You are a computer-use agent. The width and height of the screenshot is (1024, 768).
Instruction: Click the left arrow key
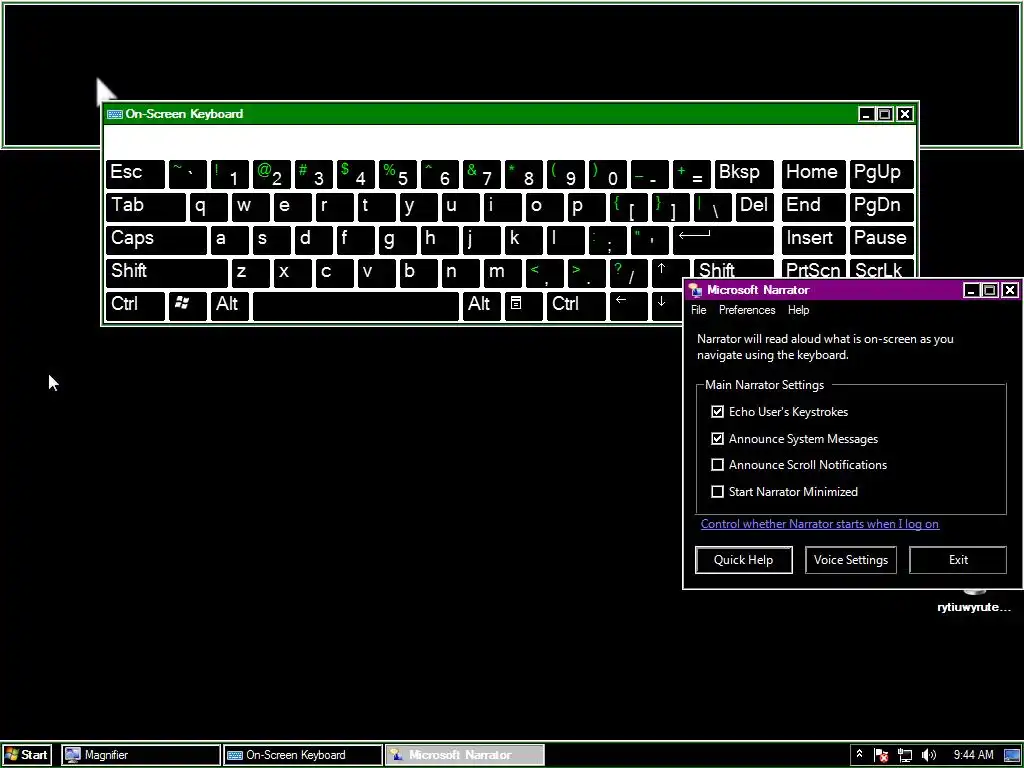(x=628, y=306)
